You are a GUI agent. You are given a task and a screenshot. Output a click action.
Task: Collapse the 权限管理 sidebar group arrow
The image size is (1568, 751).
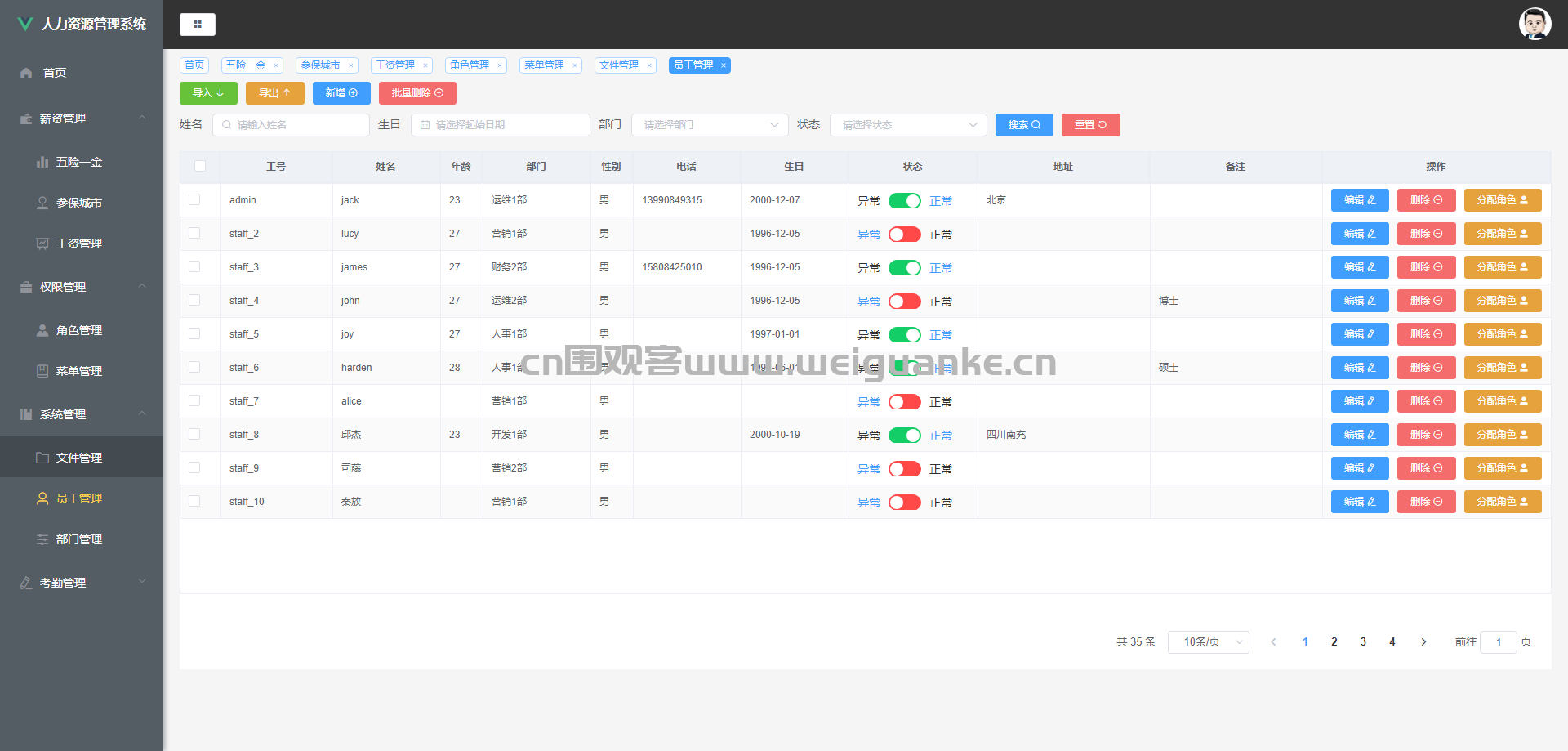point(142,286)
